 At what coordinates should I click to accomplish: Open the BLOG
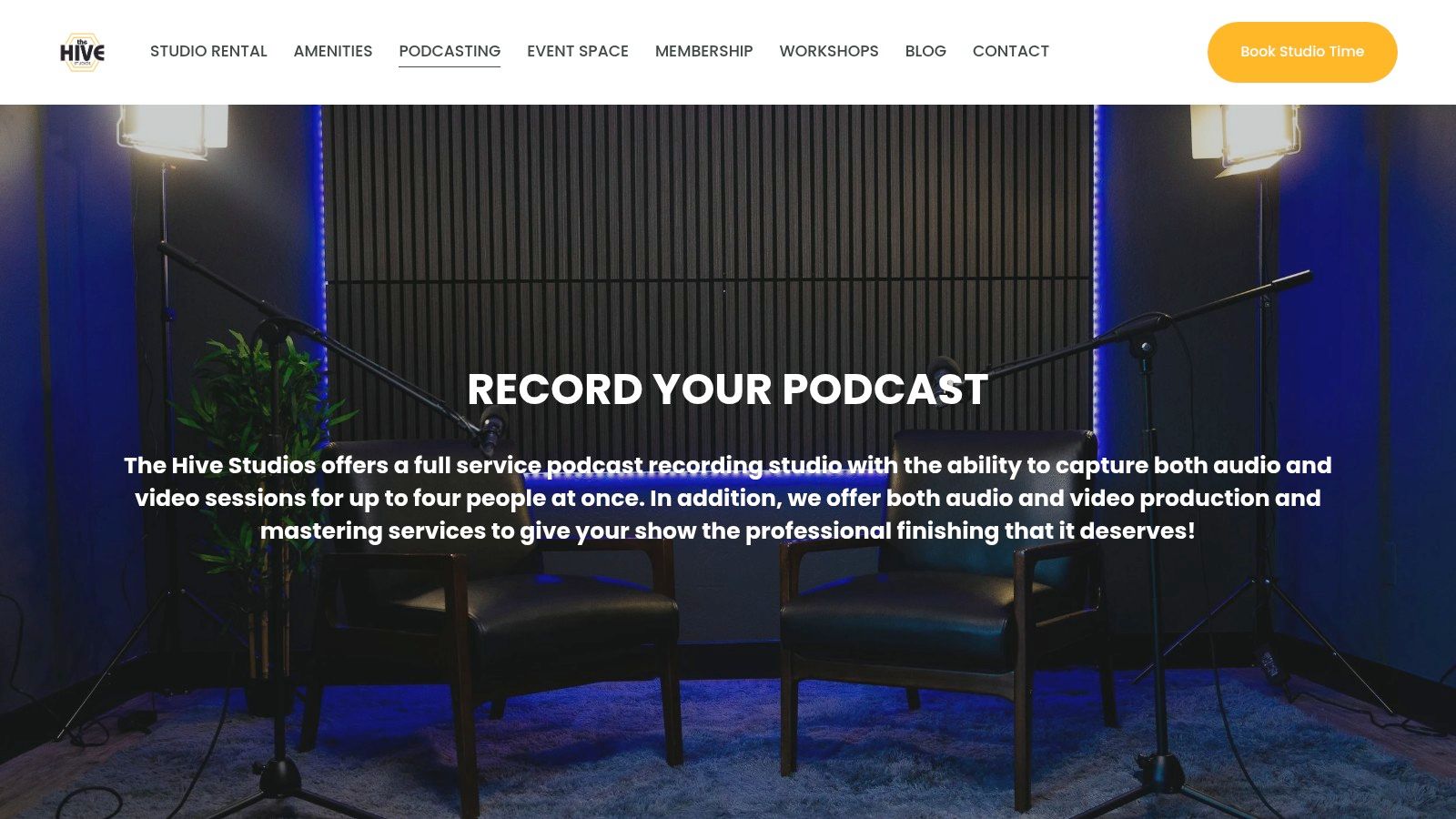tap(925, 52)
